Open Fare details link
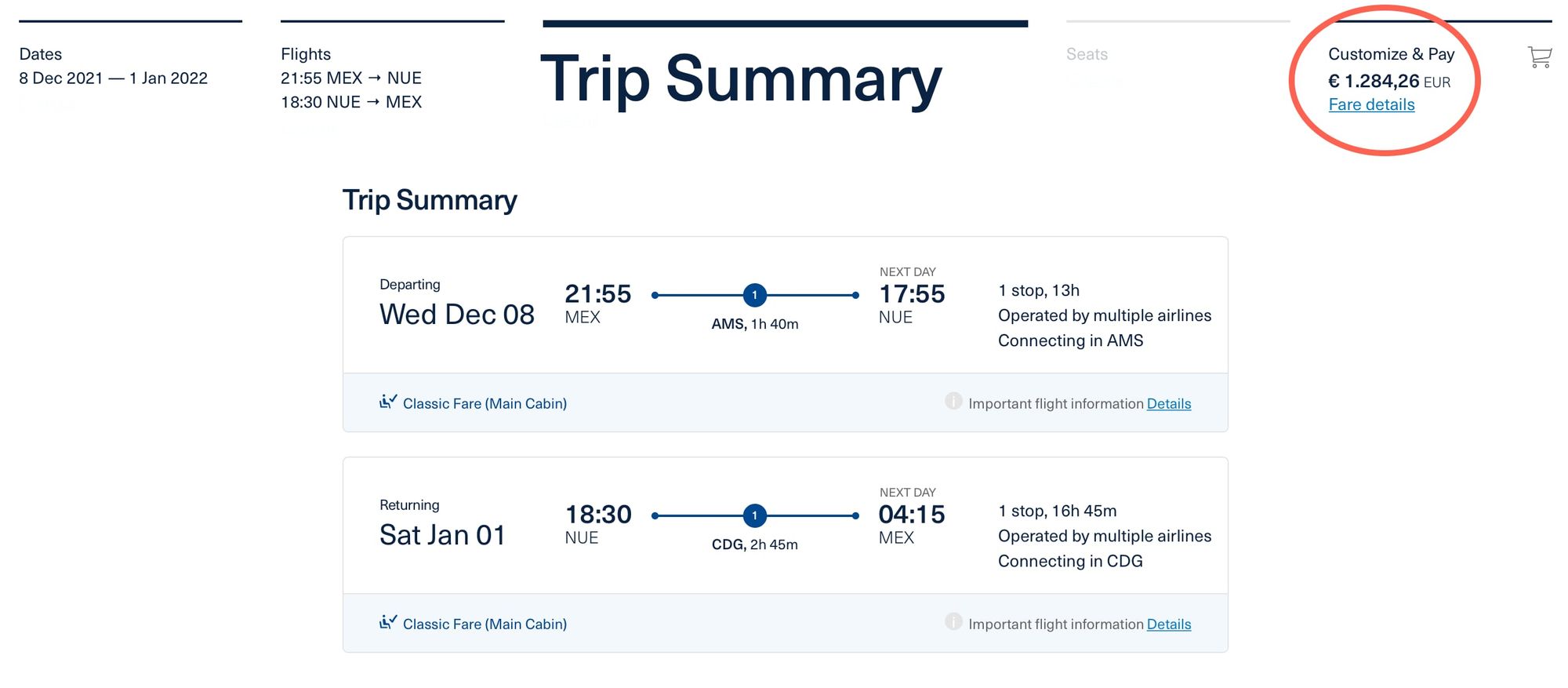The image size is (1568, 688). pyautogui.click(x=1371, y=104)
